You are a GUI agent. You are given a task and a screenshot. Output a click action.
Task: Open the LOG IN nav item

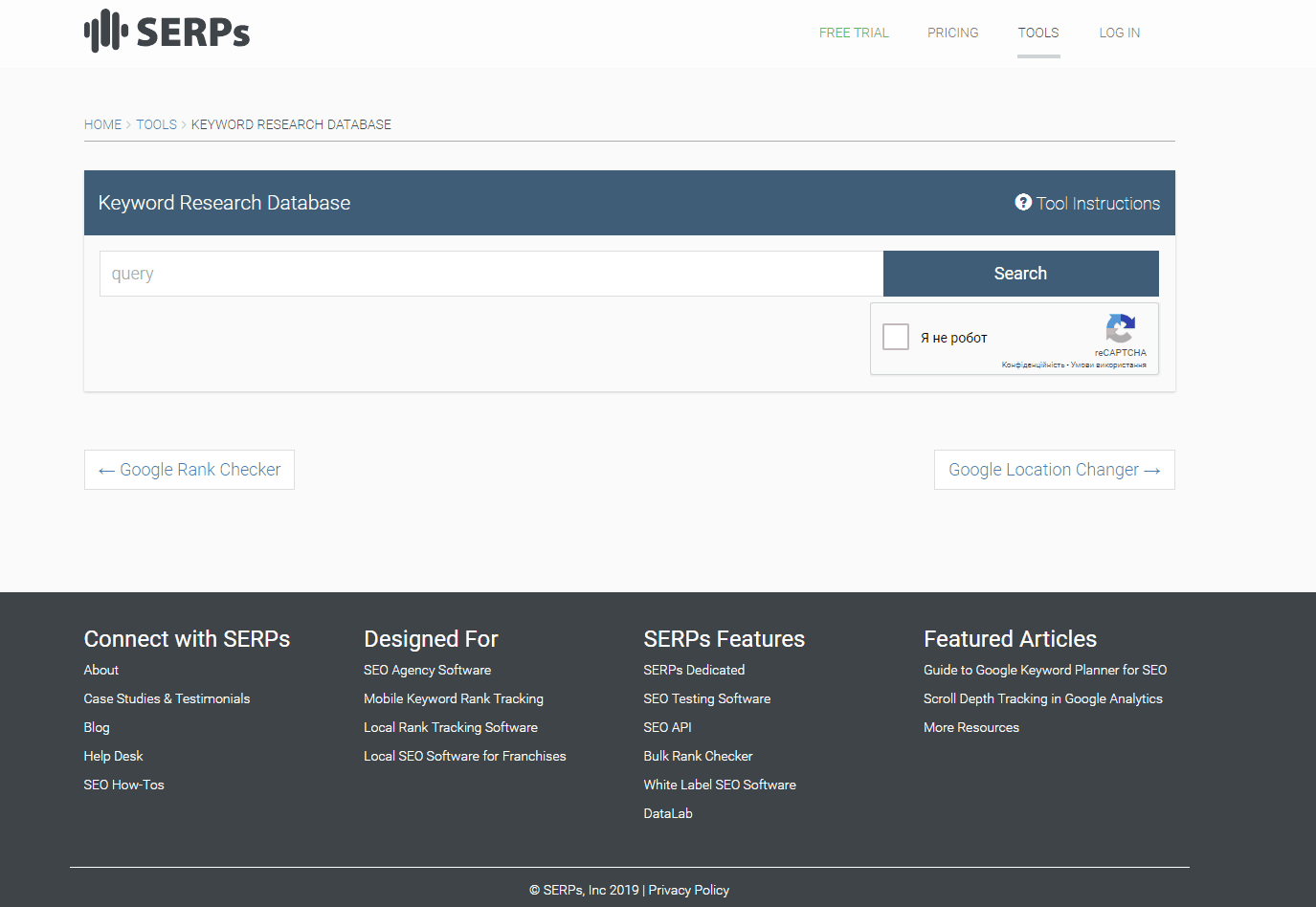click(x=1120, y=33)
